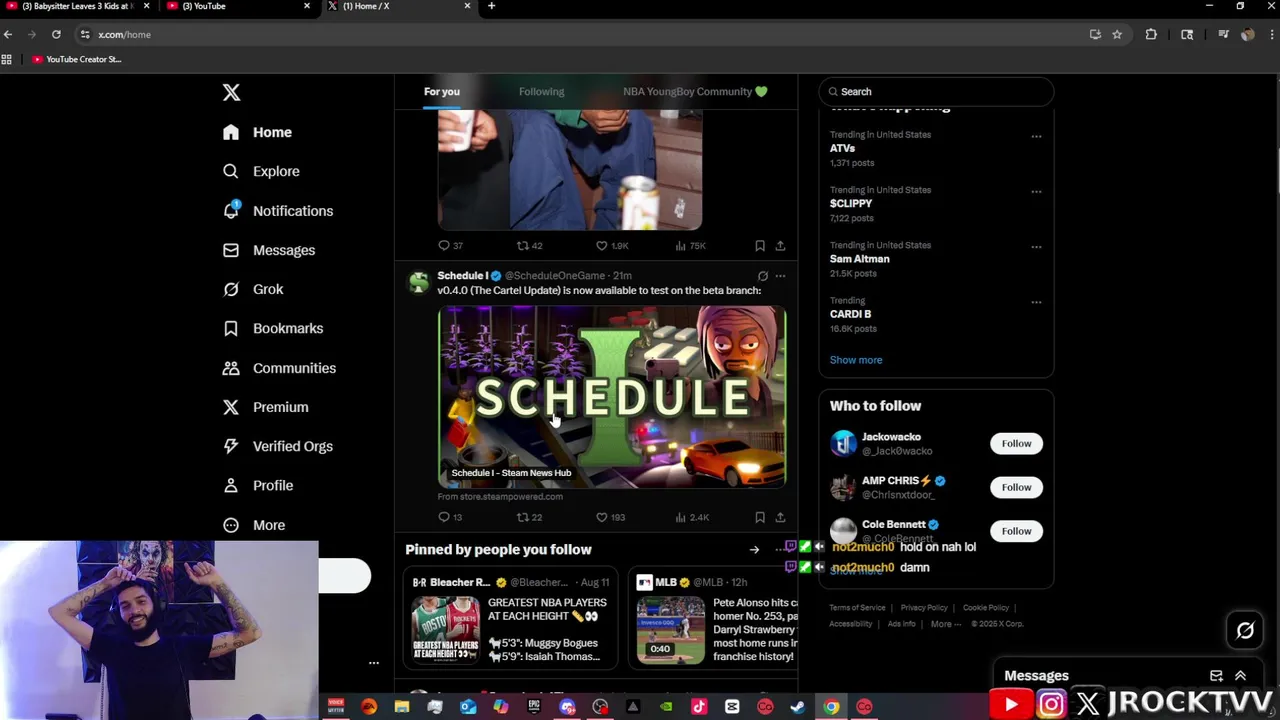Open options for $CLIPPY trend
1280x720 pixels.
click(x=1036, y=191)
